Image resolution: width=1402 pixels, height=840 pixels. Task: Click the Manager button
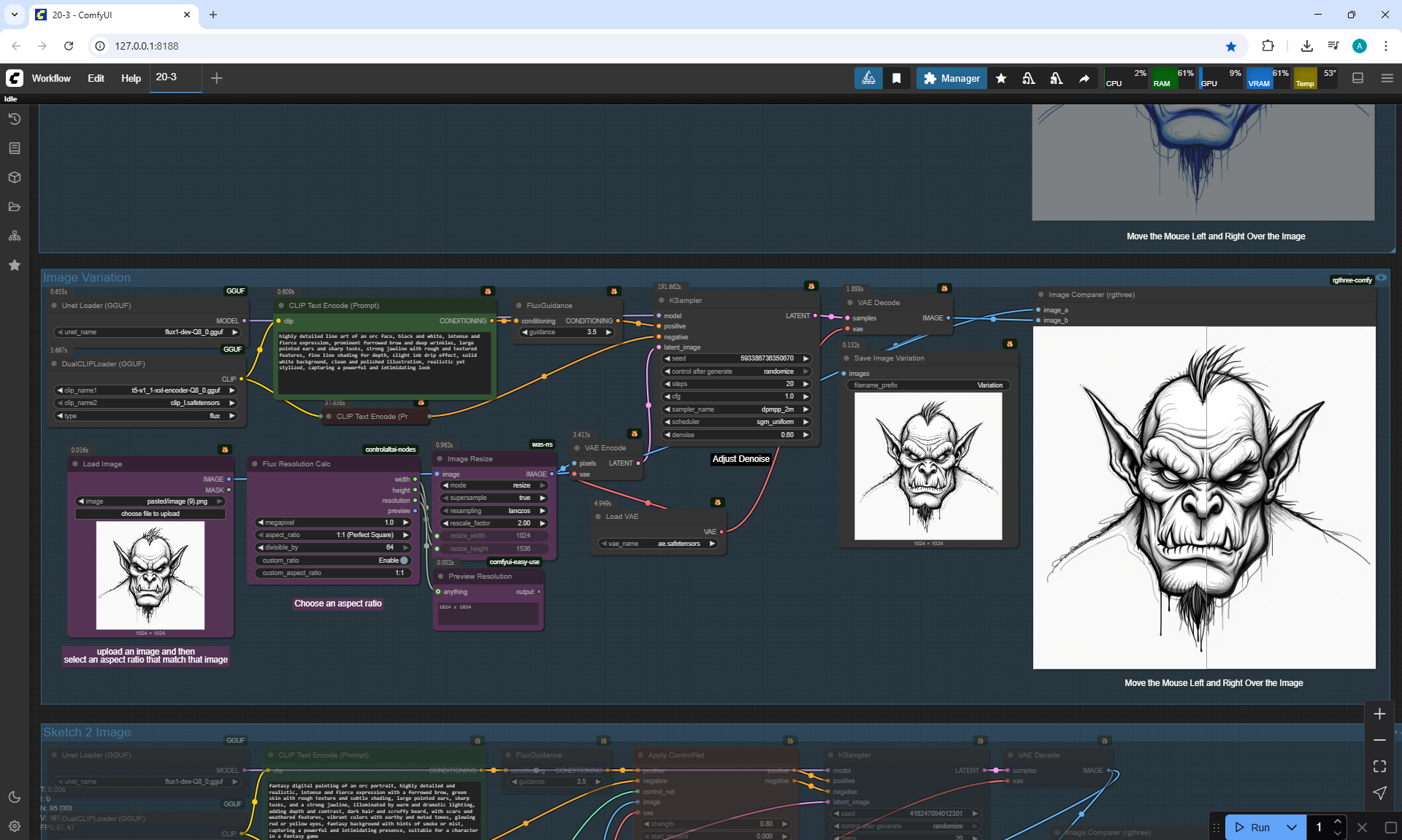pyautogui.click(x=951, y=78)
